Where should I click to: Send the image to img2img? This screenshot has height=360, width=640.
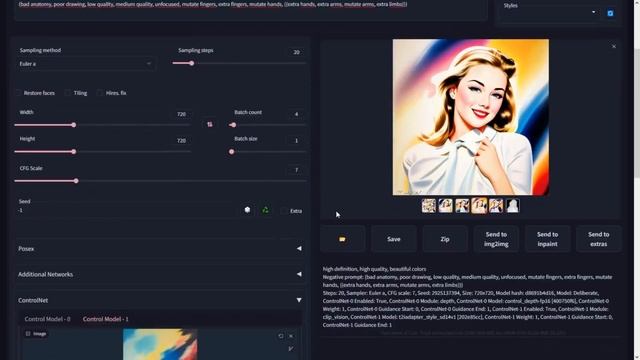[496, 239]
